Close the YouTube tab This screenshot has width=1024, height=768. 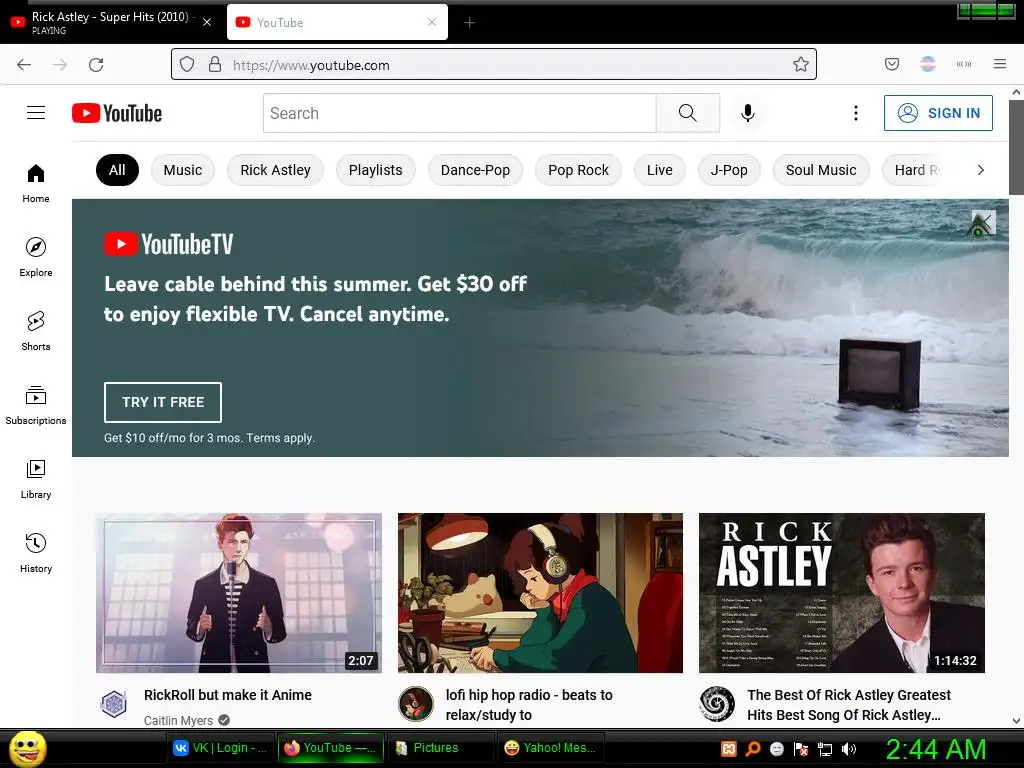[432, 22]
